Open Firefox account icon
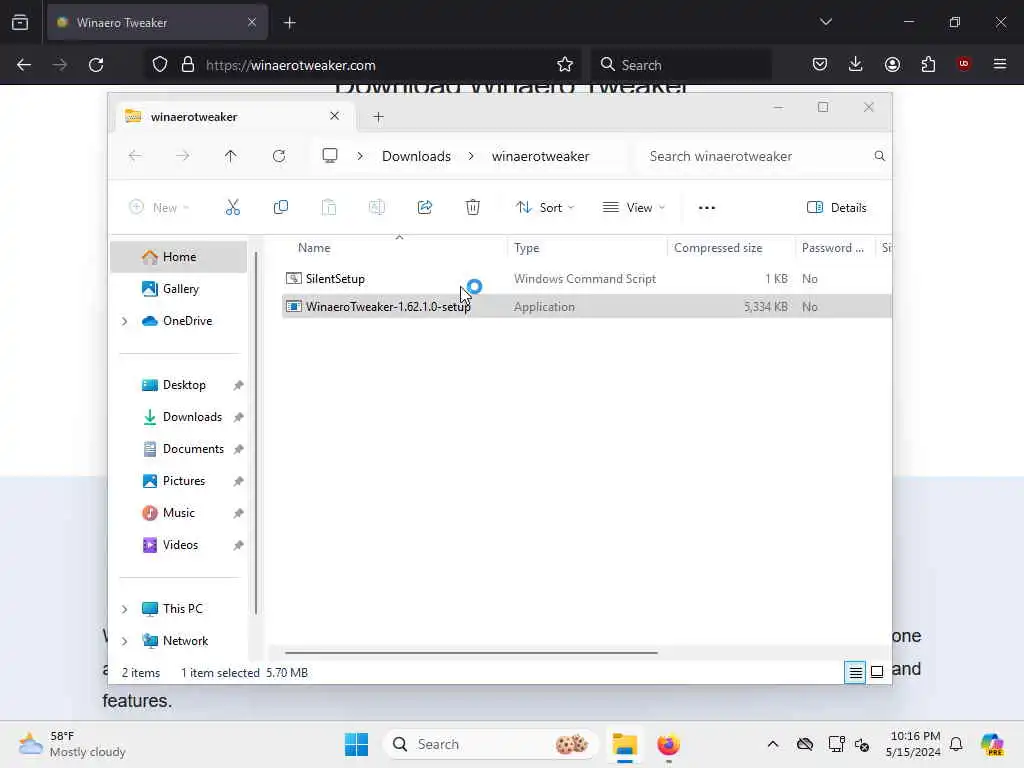Image resolution: width=1024 pixels, height=768 pixels. (892, 64)
